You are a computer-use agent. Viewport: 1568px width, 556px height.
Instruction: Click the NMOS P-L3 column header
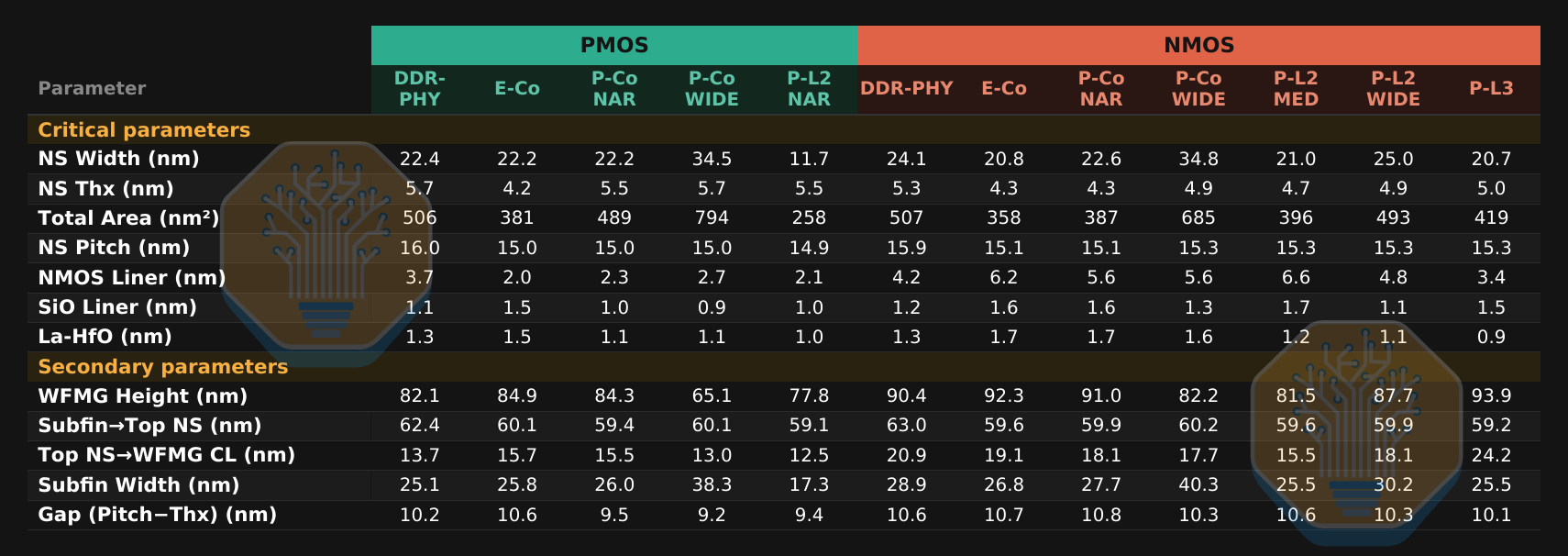(1491, 89)
